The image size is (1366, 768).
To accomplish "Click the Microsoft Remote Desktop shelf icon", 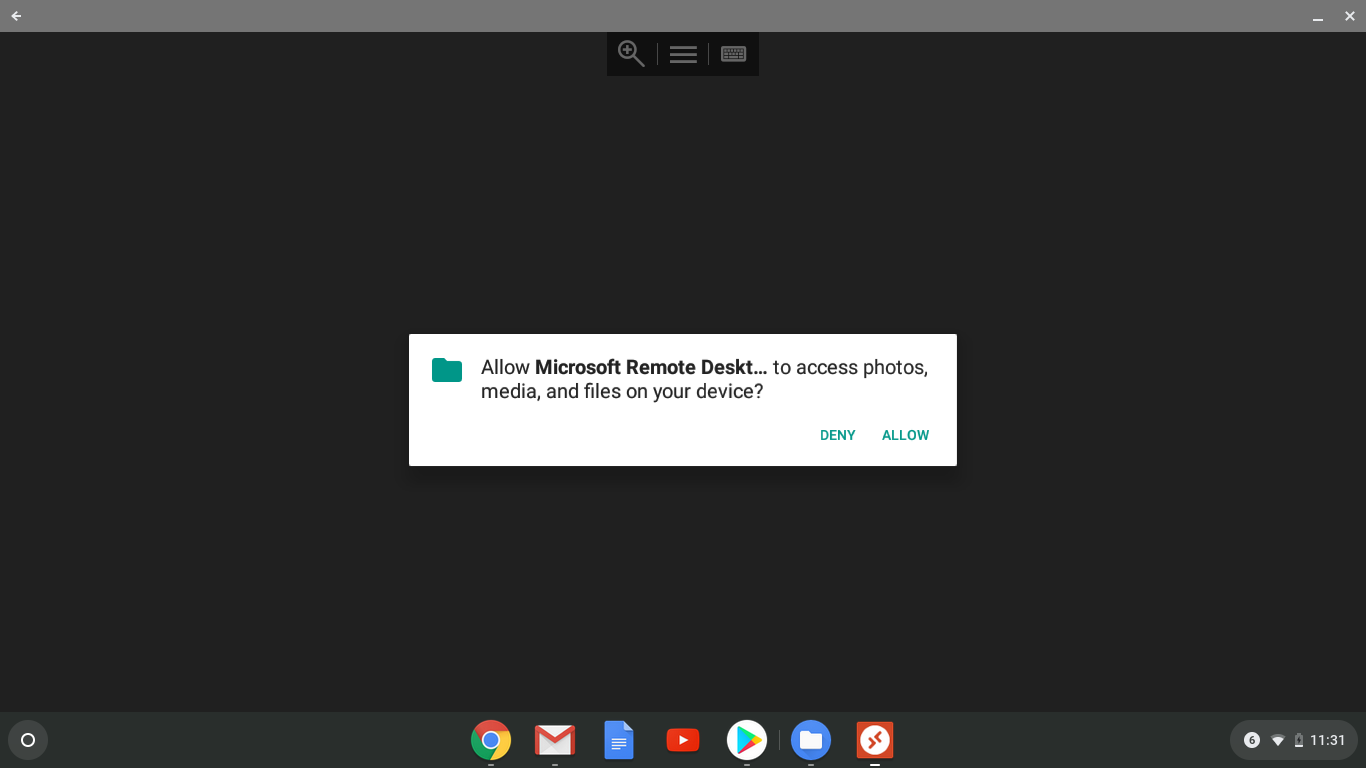I will click(875, 740).
